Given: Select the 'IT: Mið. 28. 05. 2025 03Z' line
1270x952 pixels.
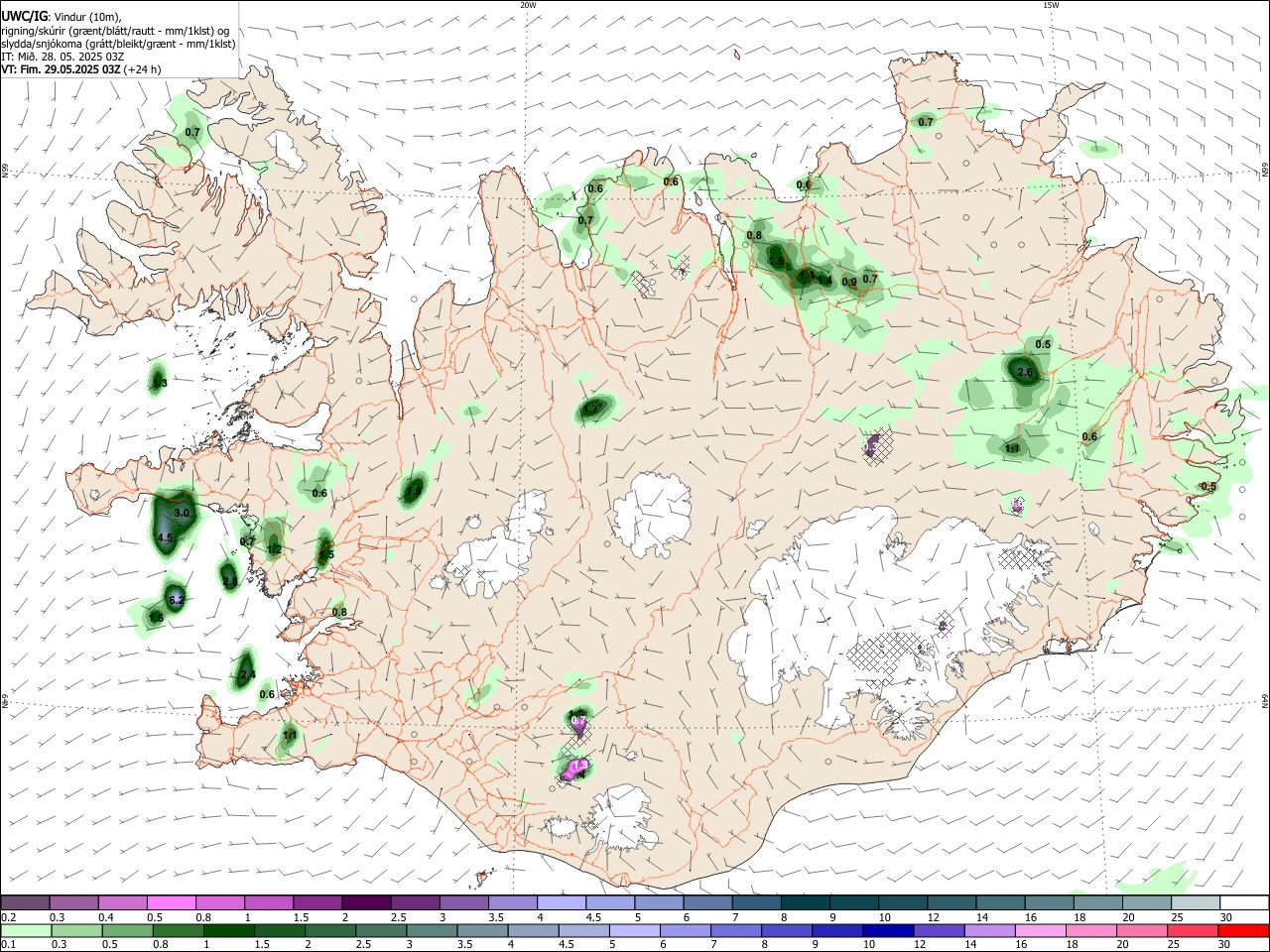Looking at the screenshot, I should [x=61, y=57].
